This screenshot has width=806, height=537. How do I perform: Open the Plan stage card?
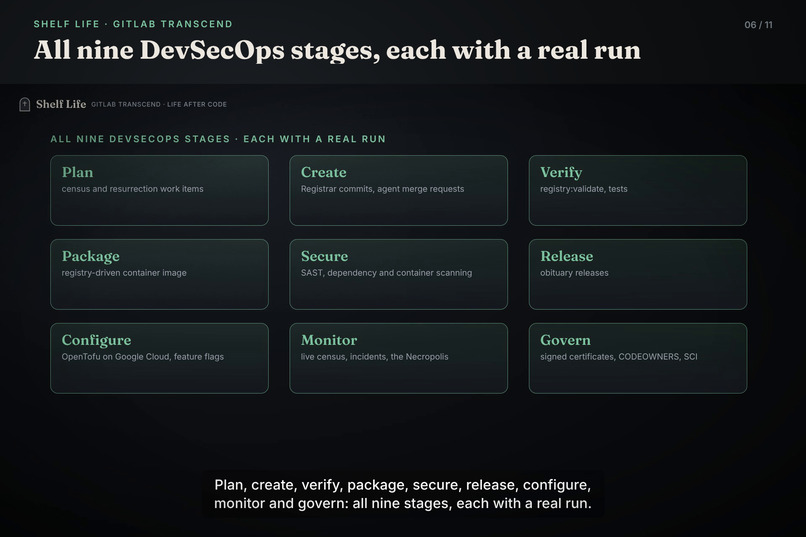(x=159, y=190)
